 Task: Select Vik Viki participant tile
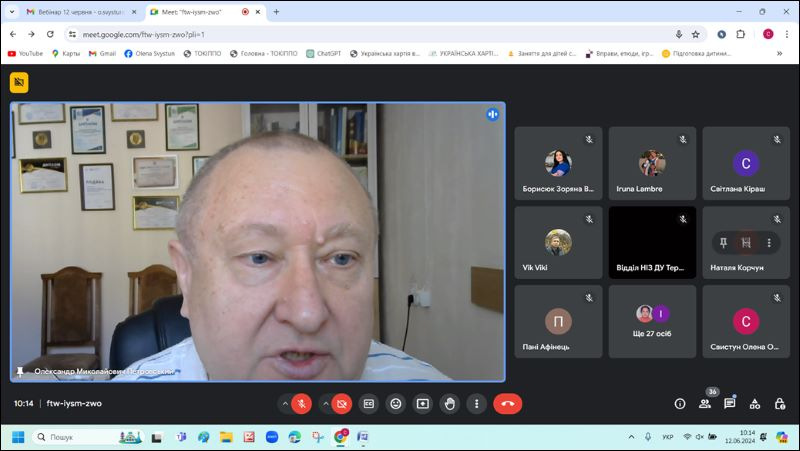tap(558, 242)
